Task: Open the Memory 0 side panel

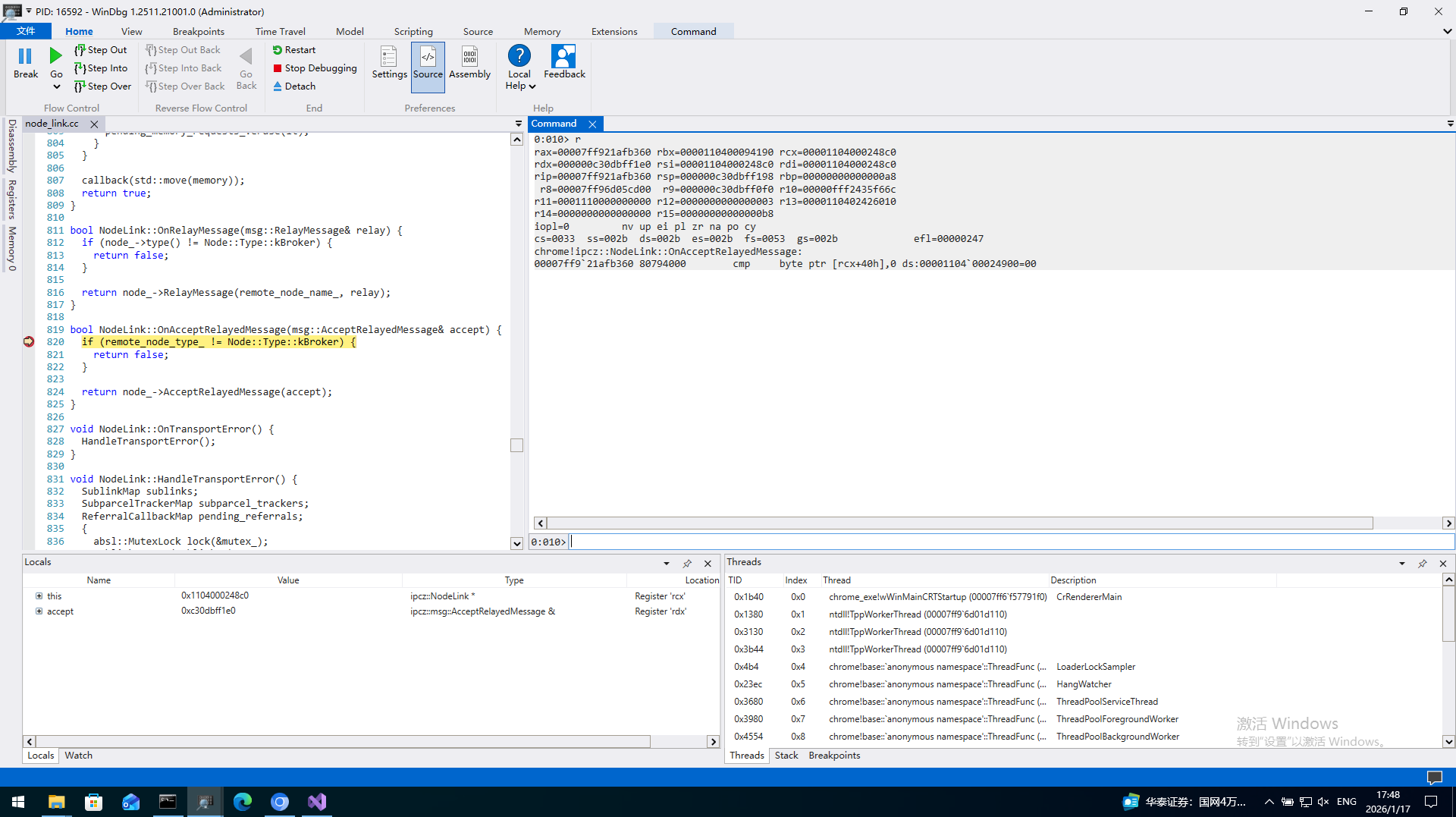Action: (x=11, y=248)
